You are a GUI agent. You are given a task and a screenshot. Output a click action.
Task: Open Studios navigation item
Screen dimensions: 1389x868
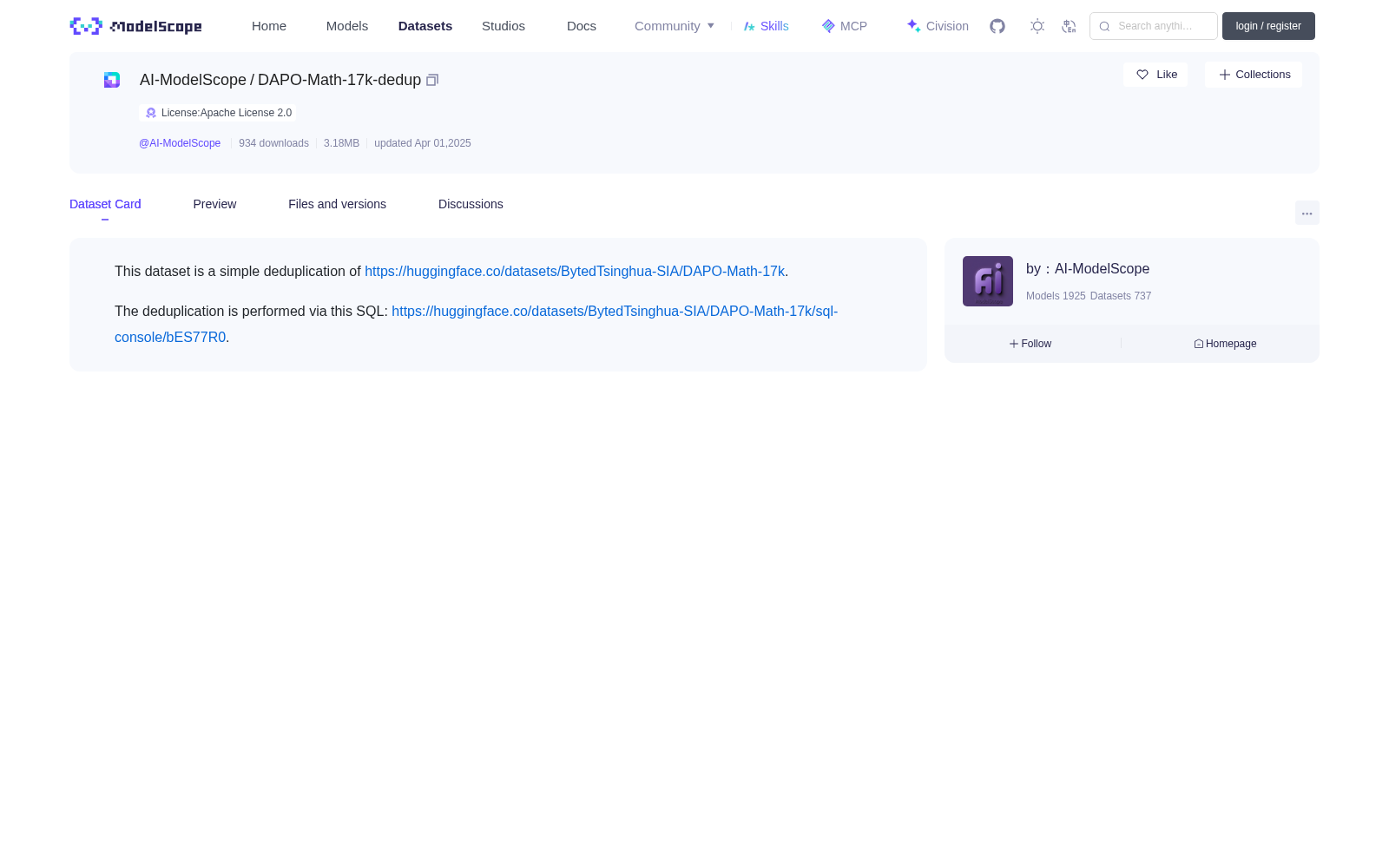[504, 26]
